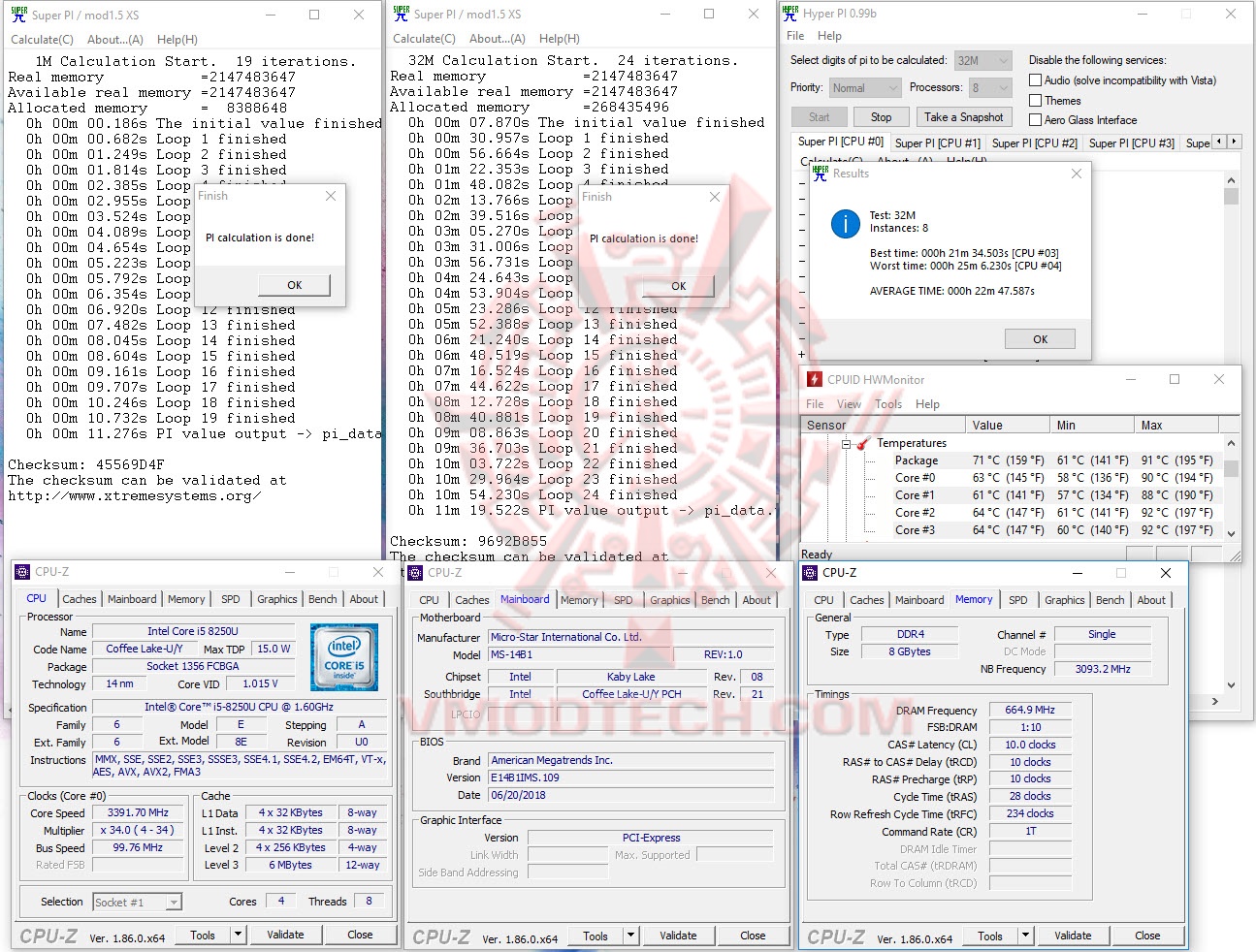
Task: Switch to Graphics tab in the CPU-Z Processor window
Action: coord(277,599)
